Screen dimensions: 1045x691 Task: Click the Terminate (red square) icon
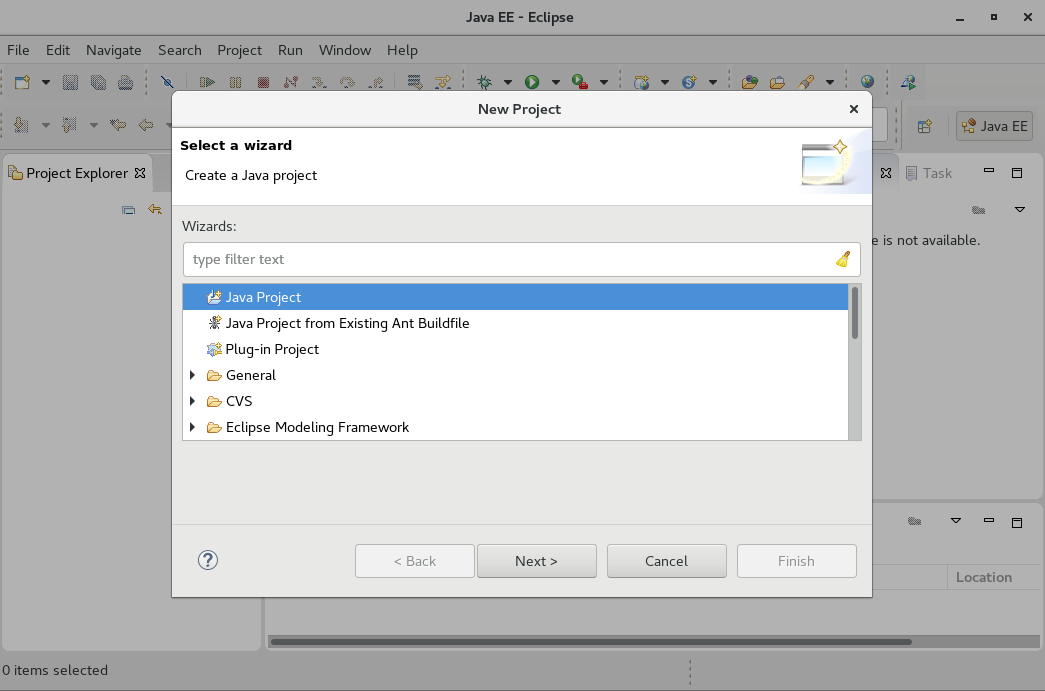(x=263, y=82)
